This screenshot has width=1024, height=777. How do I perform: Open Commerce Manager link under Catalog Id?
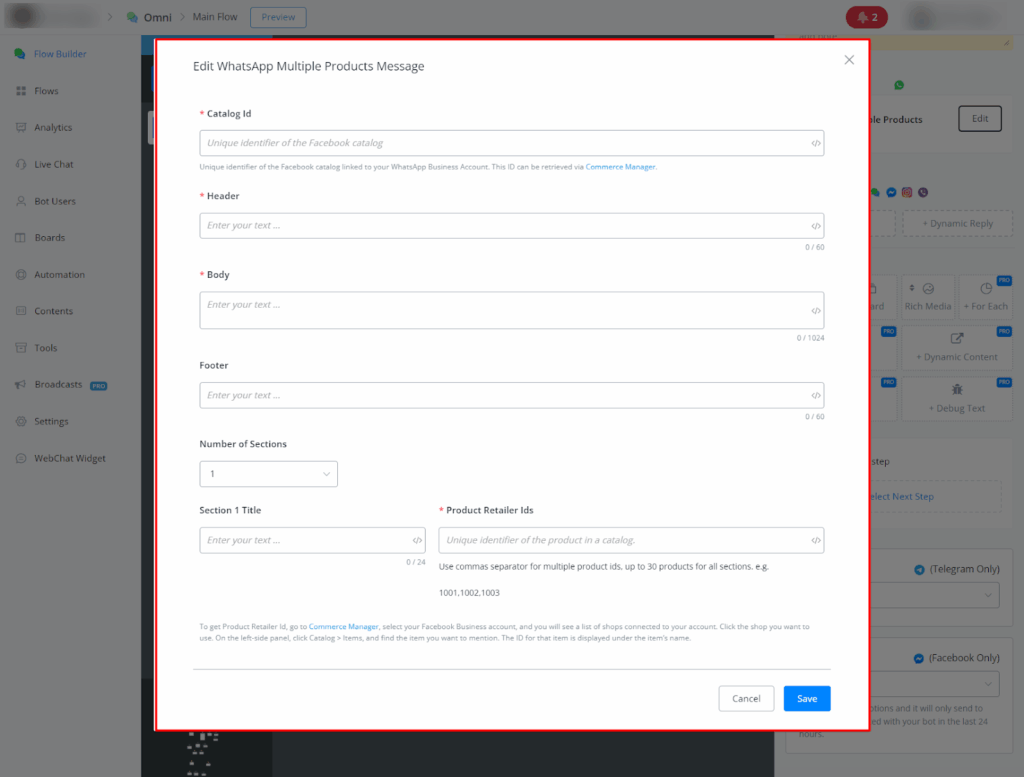pos(620,167)
